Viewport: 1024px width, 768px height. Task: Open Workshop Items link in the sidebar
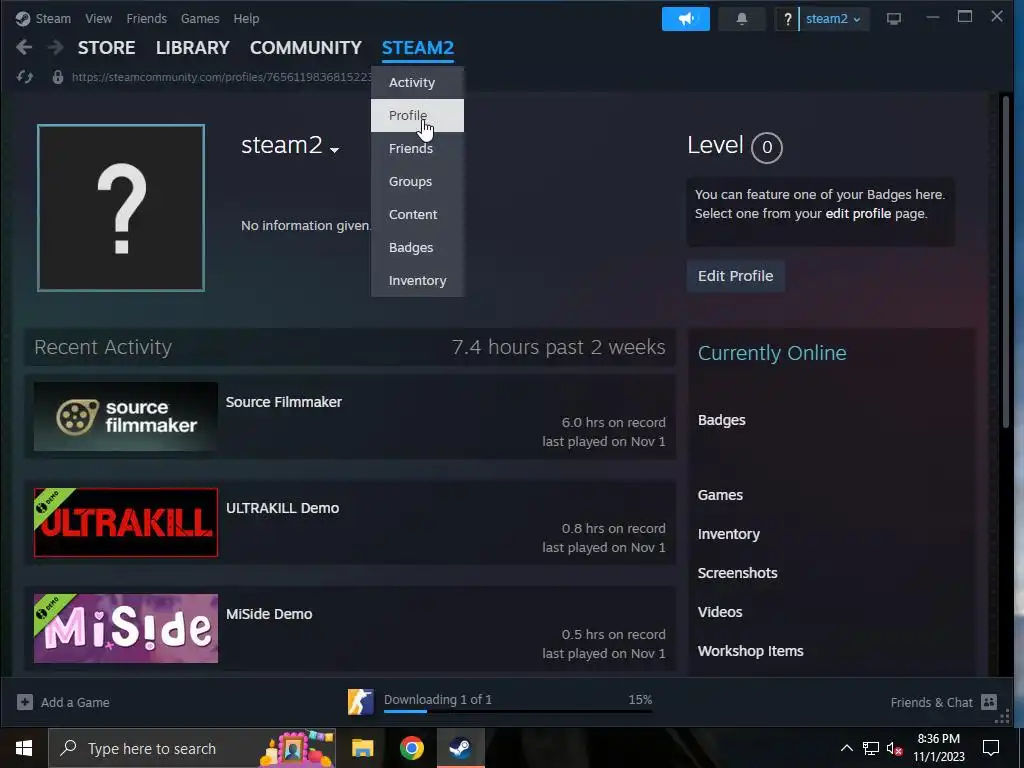click(x=750, y=651)
